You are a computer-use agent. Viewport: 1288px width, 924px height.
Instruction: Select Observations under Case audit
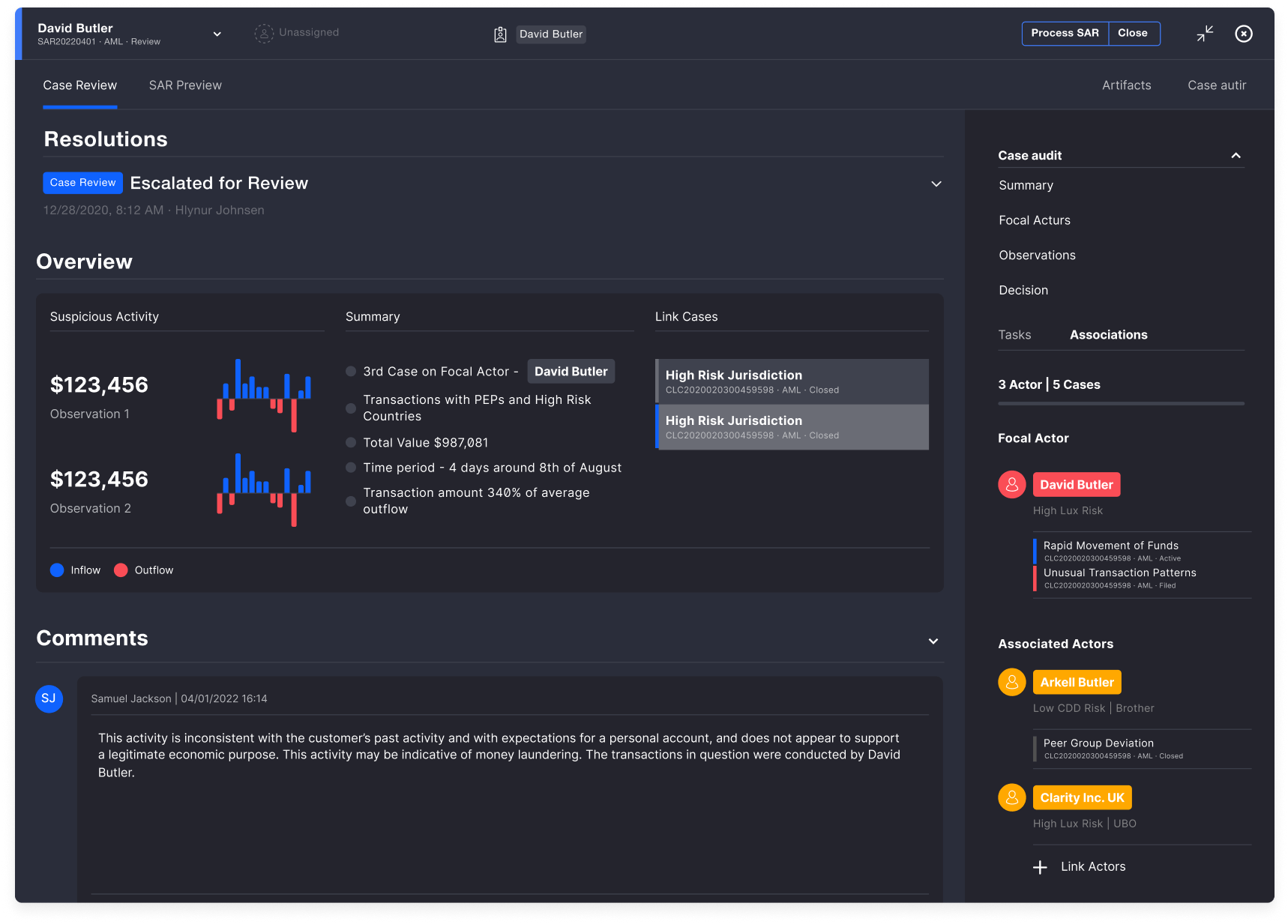1037,255
